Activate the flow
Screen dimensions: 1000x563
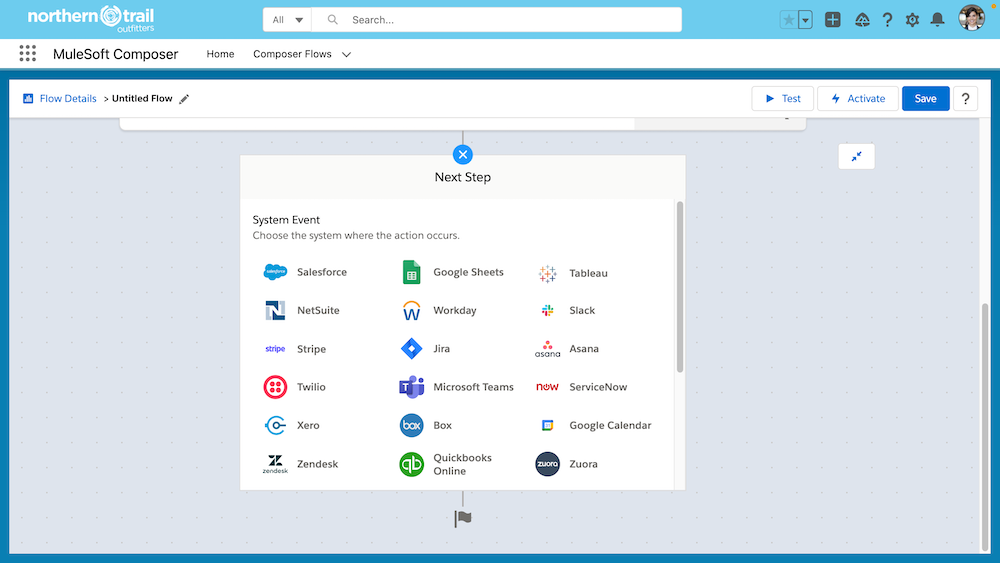[858, 99]
